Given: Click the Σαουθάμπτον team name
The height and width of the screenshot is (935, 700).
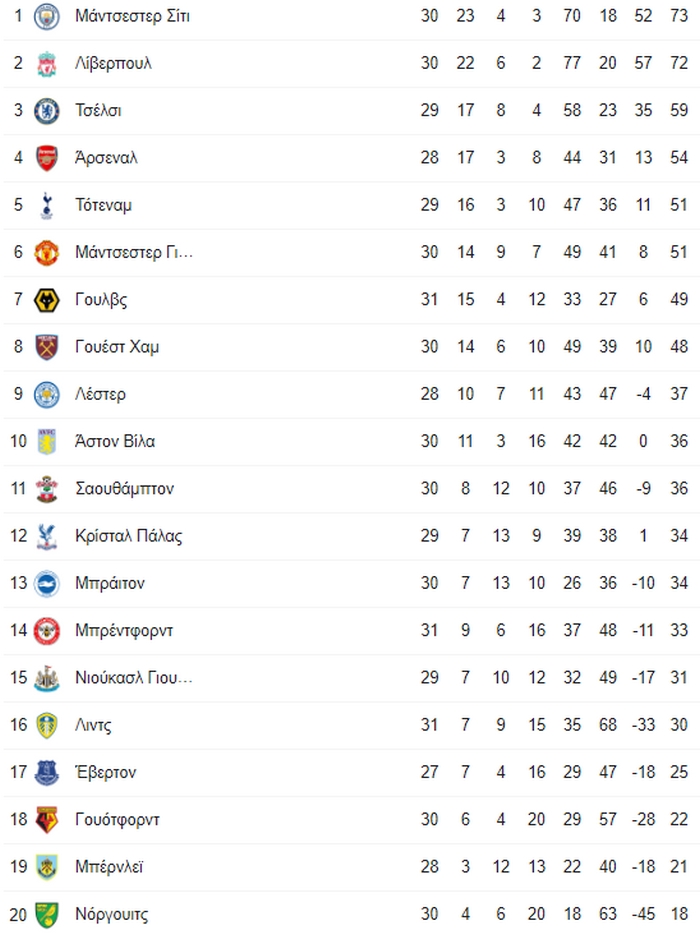Looking at the screenshot, I should click(125, 489).
